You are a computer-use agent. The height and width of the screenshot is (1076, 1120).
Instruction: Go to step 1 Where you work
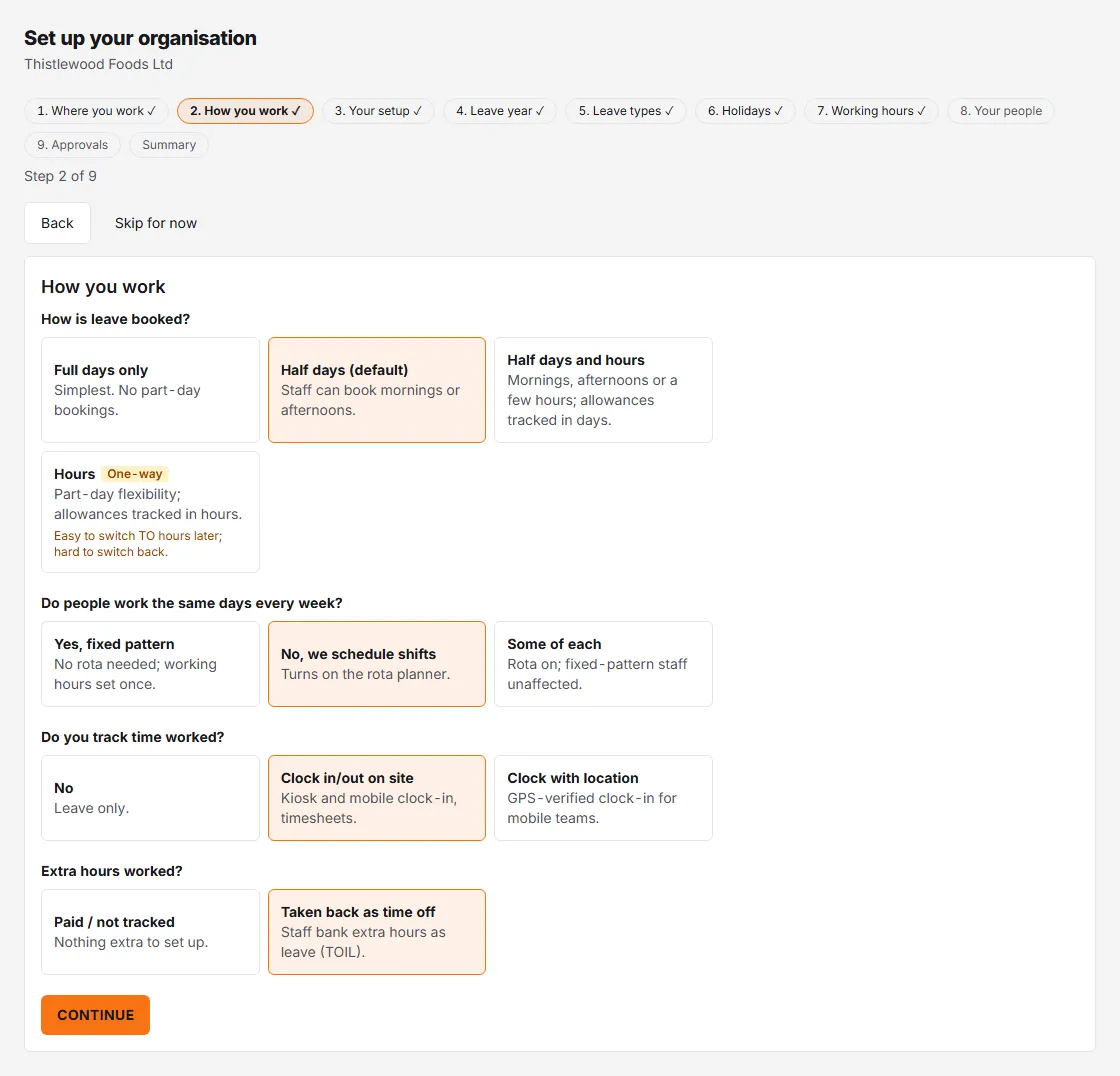click(x=96, y=111)
